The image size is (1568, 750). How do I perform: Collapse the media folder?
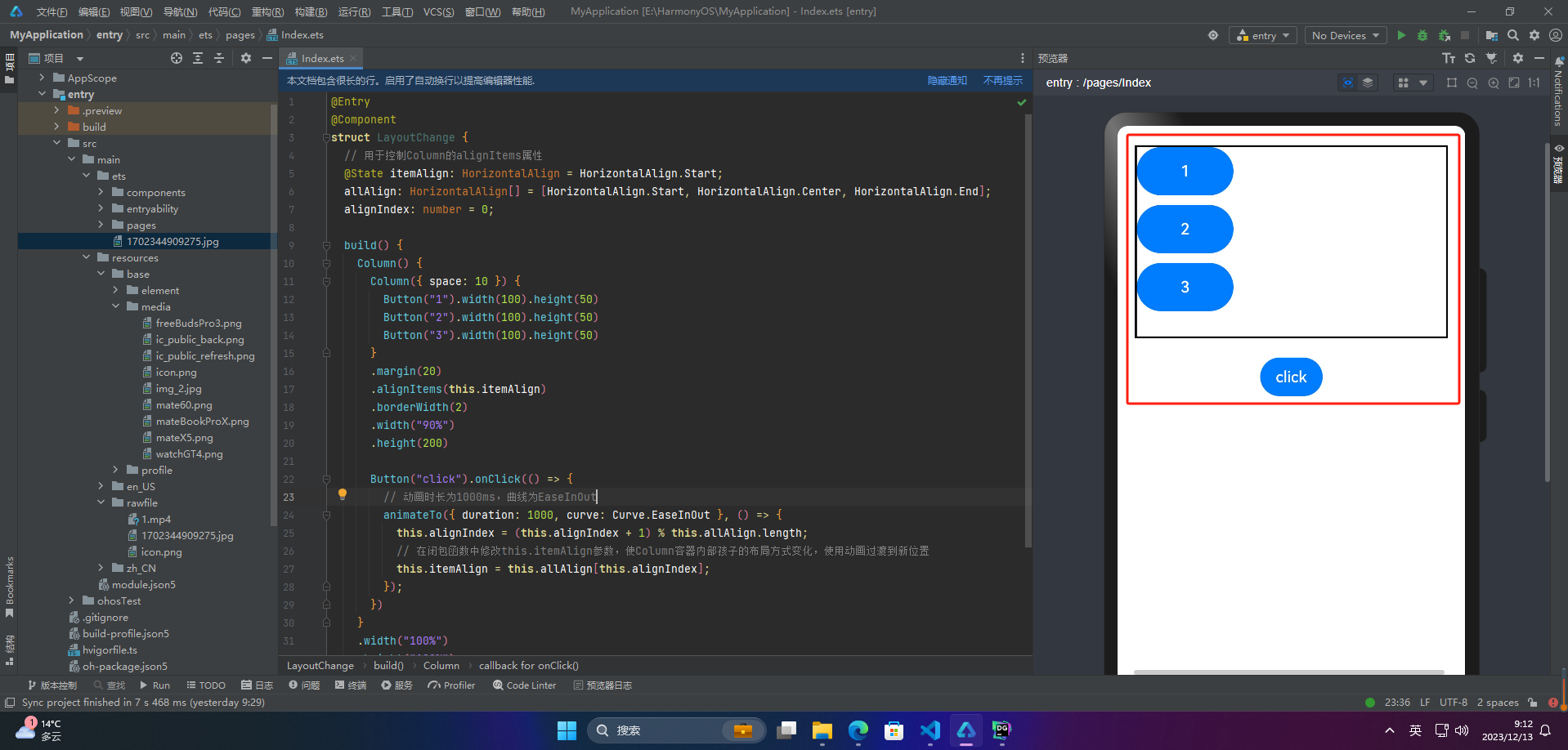coord(115,306)
